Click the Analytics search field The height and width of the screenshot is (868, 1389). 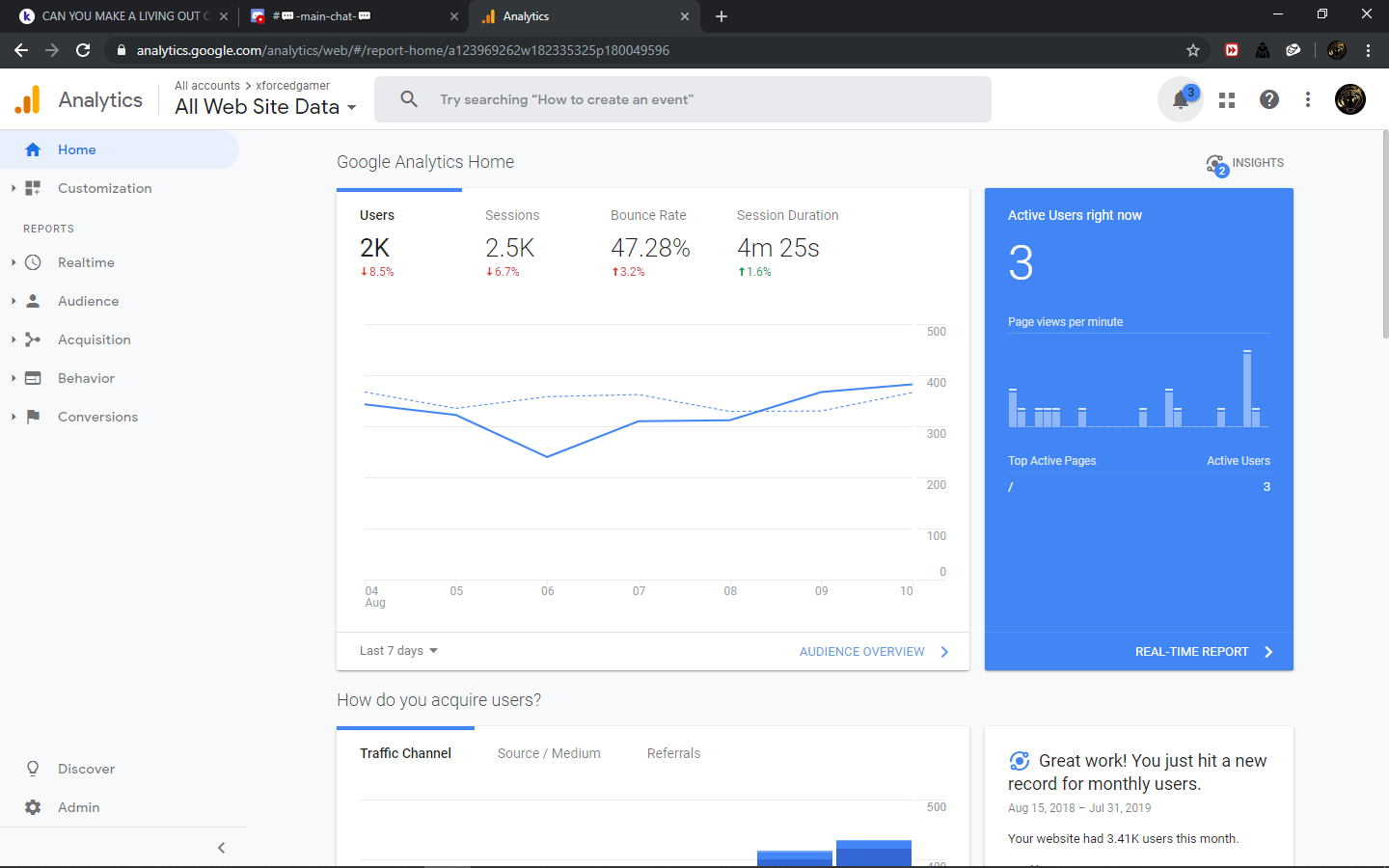(x=682, y=99)
